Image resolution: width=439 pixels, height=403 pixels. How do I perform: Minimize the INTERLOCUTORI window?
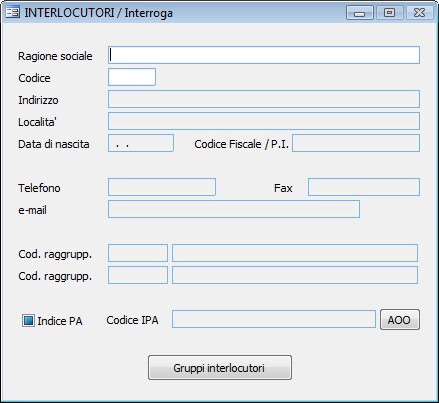pos(360,13)
